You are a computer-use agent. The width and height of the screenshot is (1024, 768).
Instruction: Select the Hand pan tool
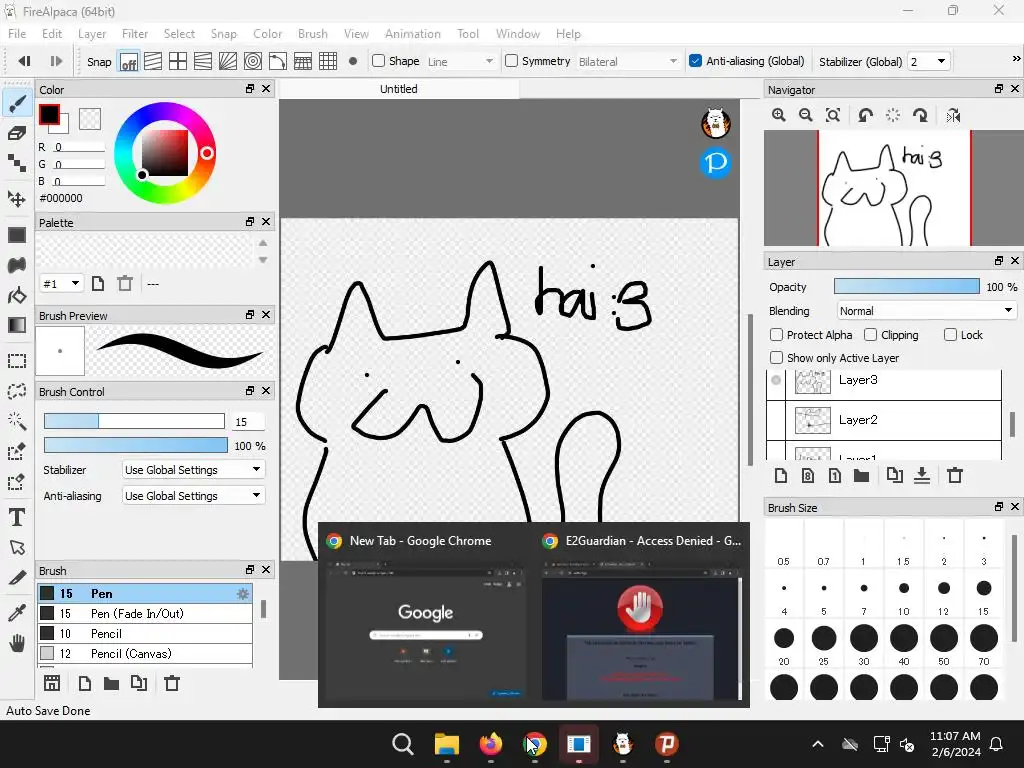click(17, 643)
